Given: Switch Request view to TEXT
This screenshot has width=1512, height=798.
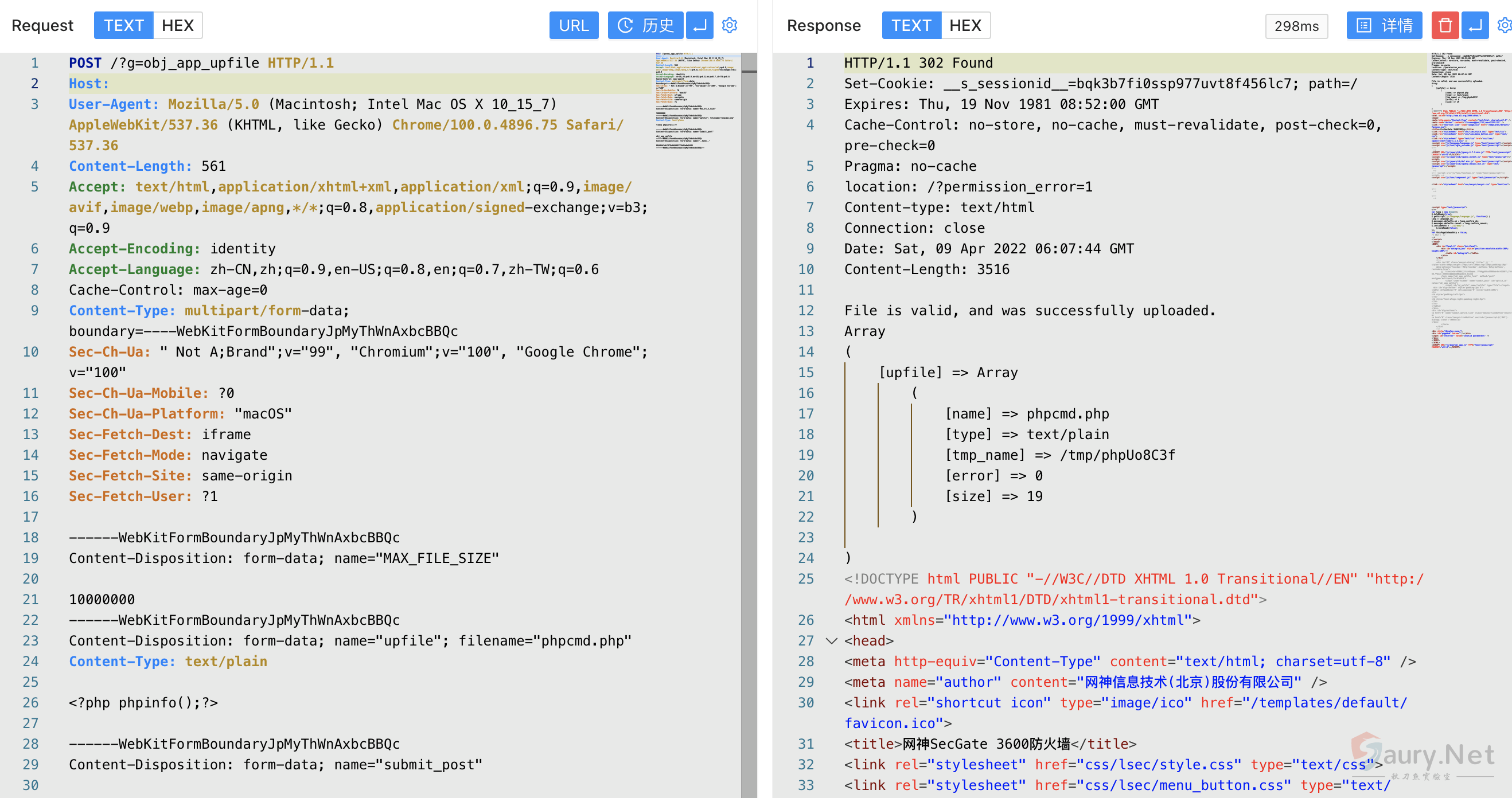Looking at the screenshot, I should click(x=123, y=25).
